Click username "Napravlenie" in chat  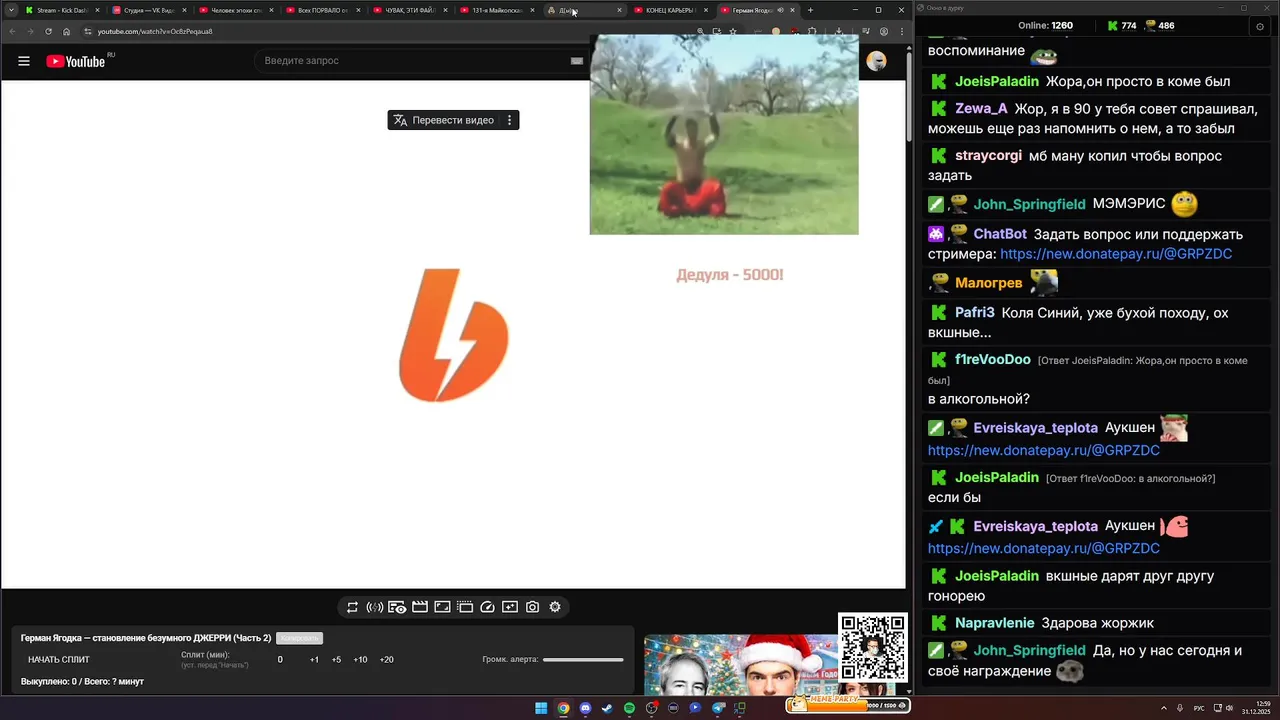[x=994, y=623]
